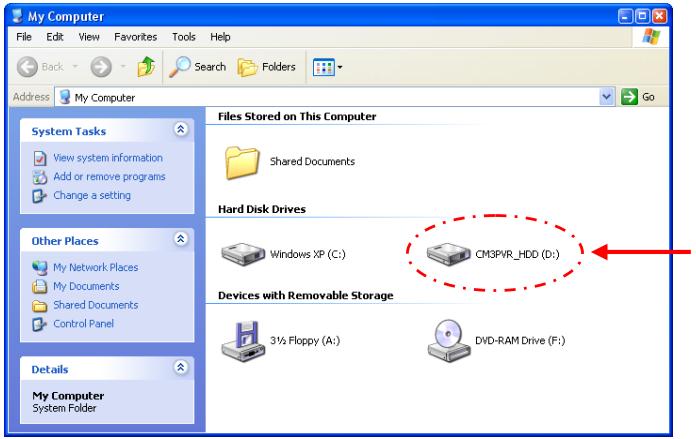696x439 pixels.
Task: Collapse the System Tasks panel
Action: [181, 130]
